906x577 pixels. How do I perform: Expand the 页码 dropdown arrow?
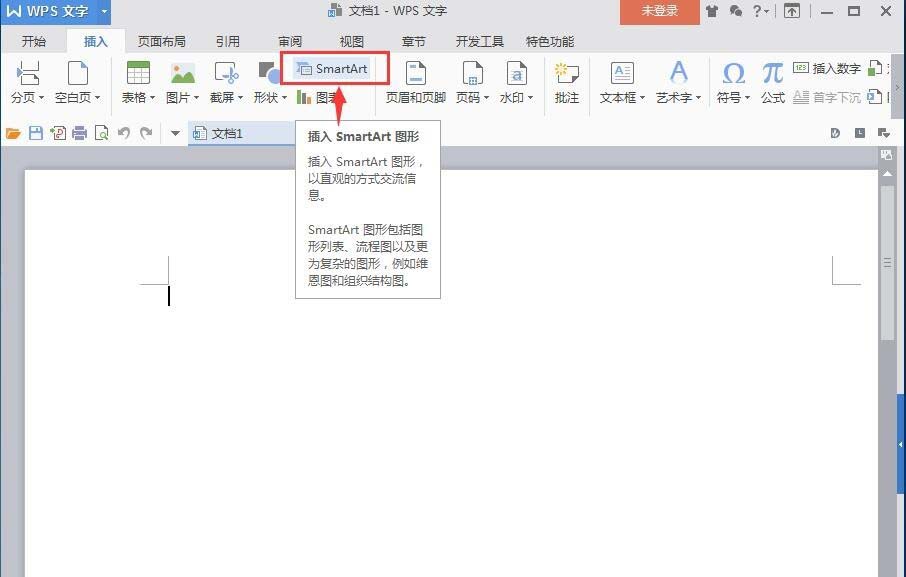[x=486, y=98]
